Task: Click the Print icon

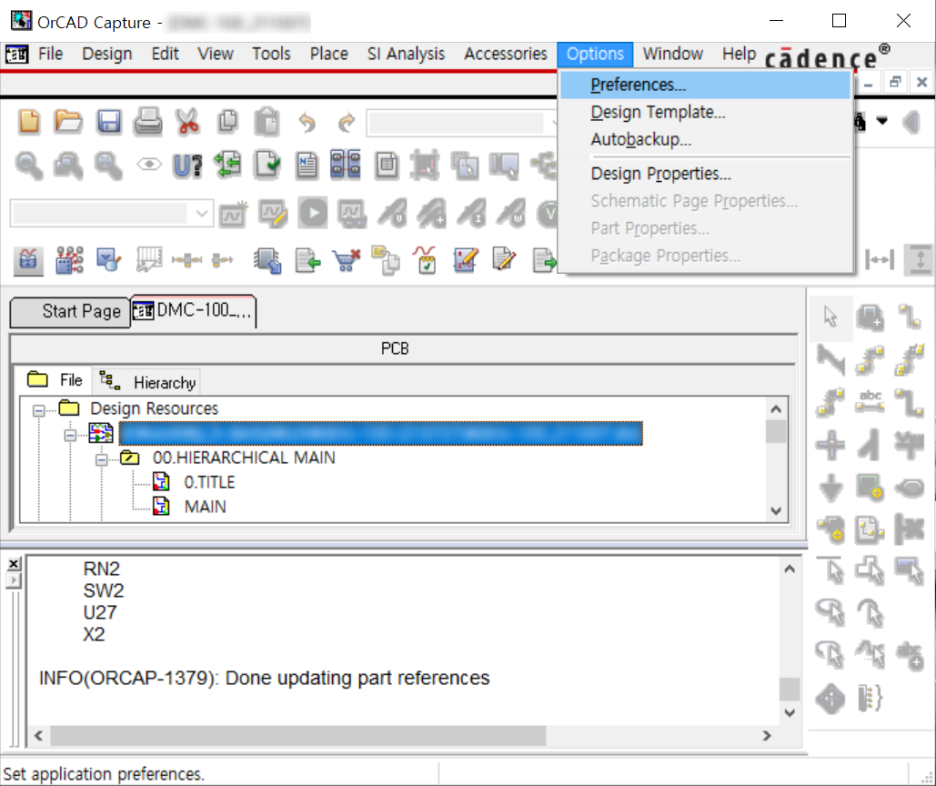Action: pos(148,122)
